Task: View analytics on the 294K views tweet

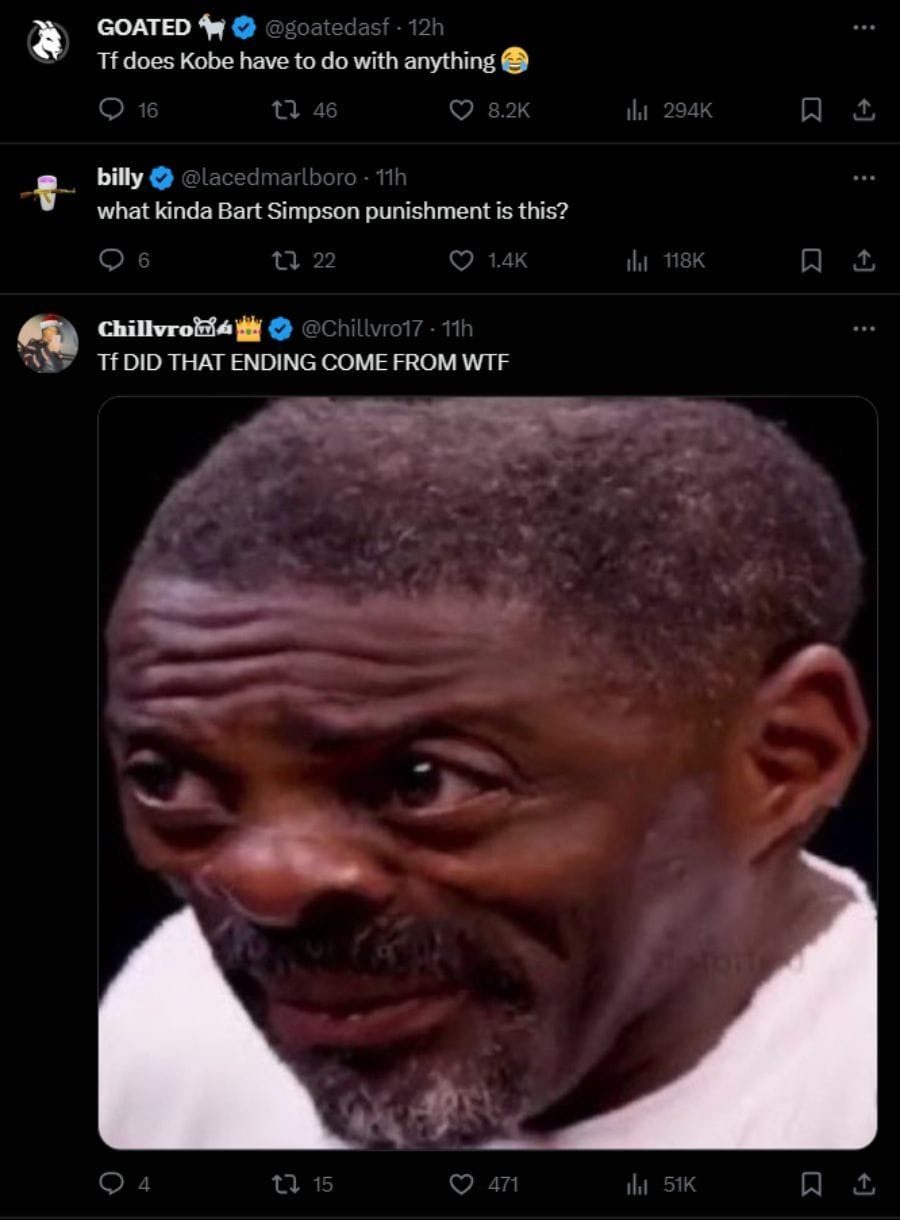Action: point(637,110)
